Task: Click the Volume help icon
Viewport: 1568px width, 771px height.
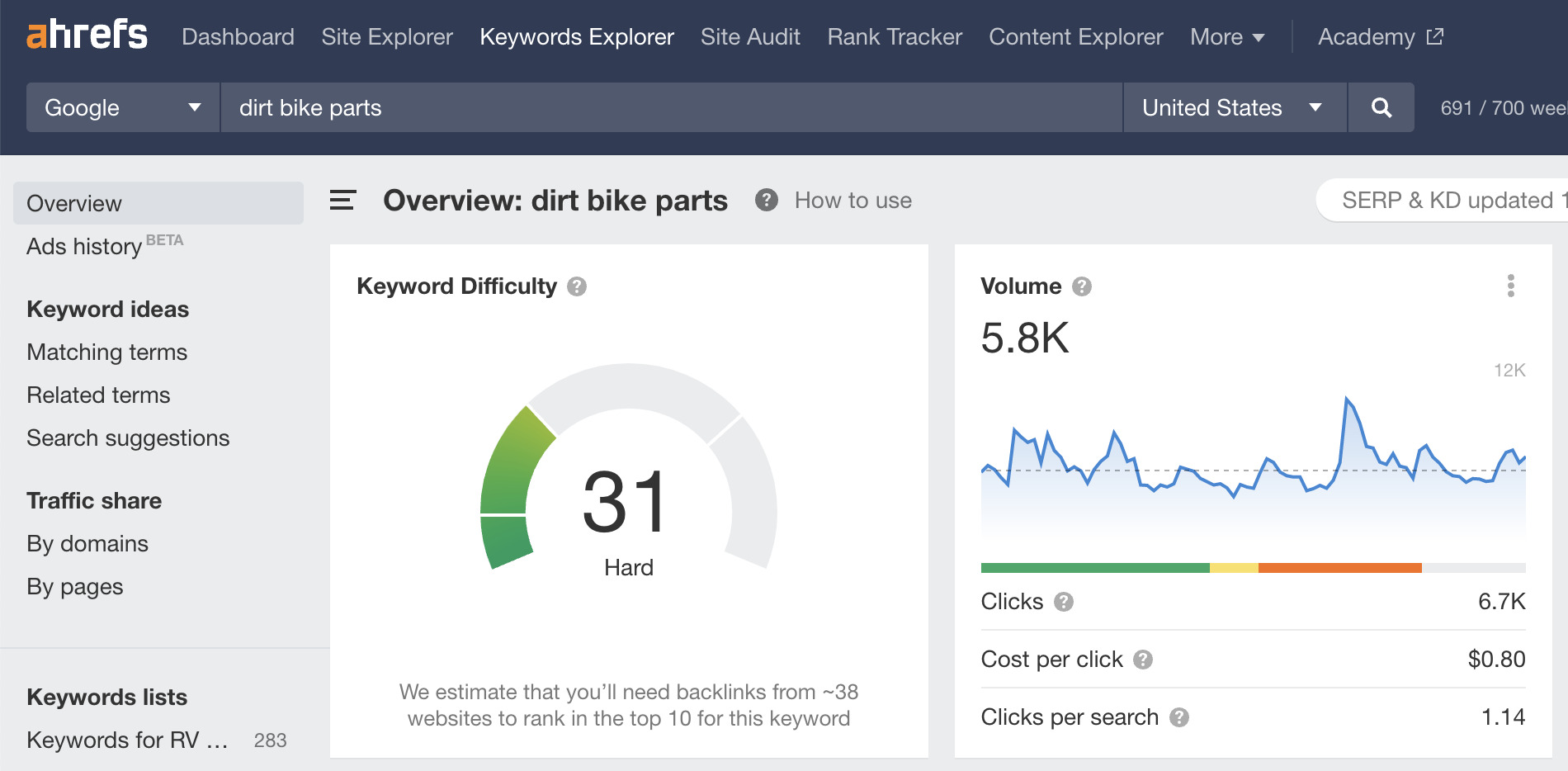Action: [1081, 286]
